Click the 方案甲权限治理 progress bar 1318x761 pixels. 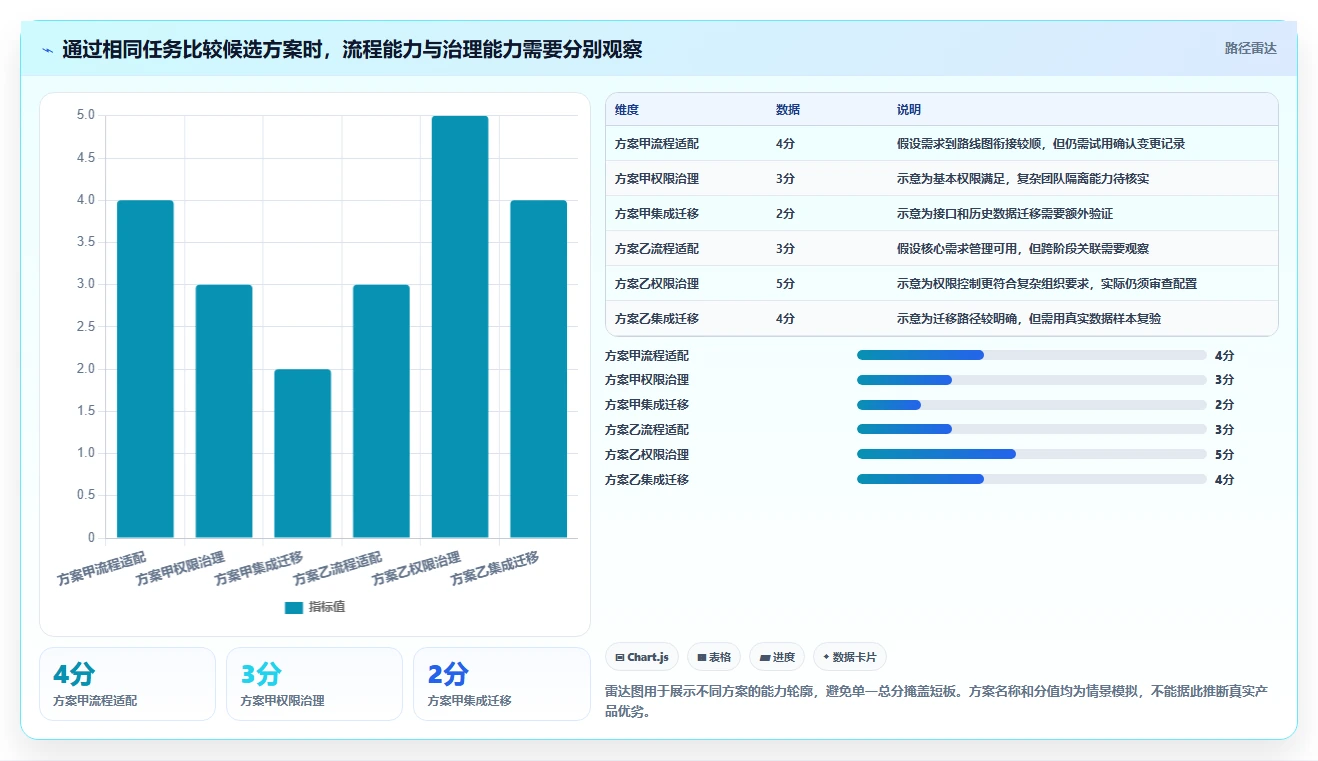(1031, 380)
